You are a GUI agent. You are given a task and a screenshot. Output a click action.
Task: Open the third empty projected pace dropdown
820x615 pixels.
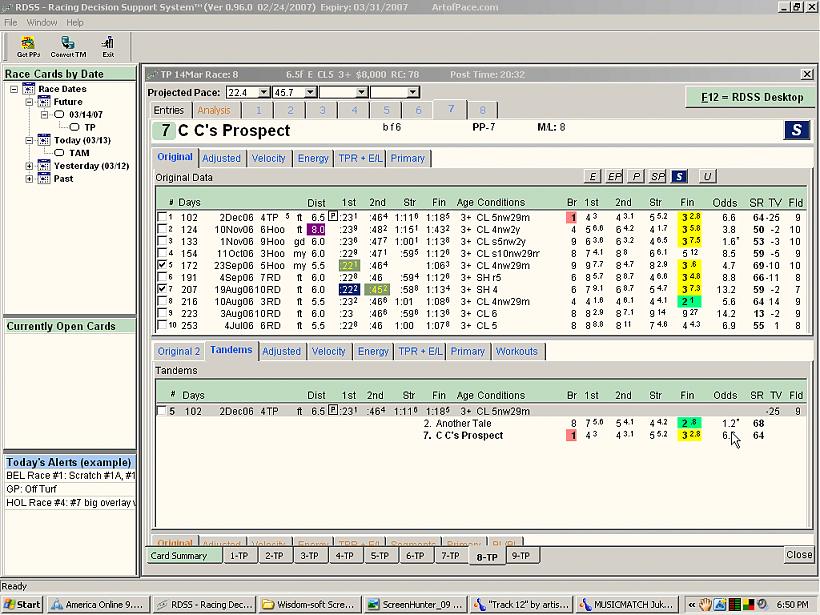click(x=361, y=93)
